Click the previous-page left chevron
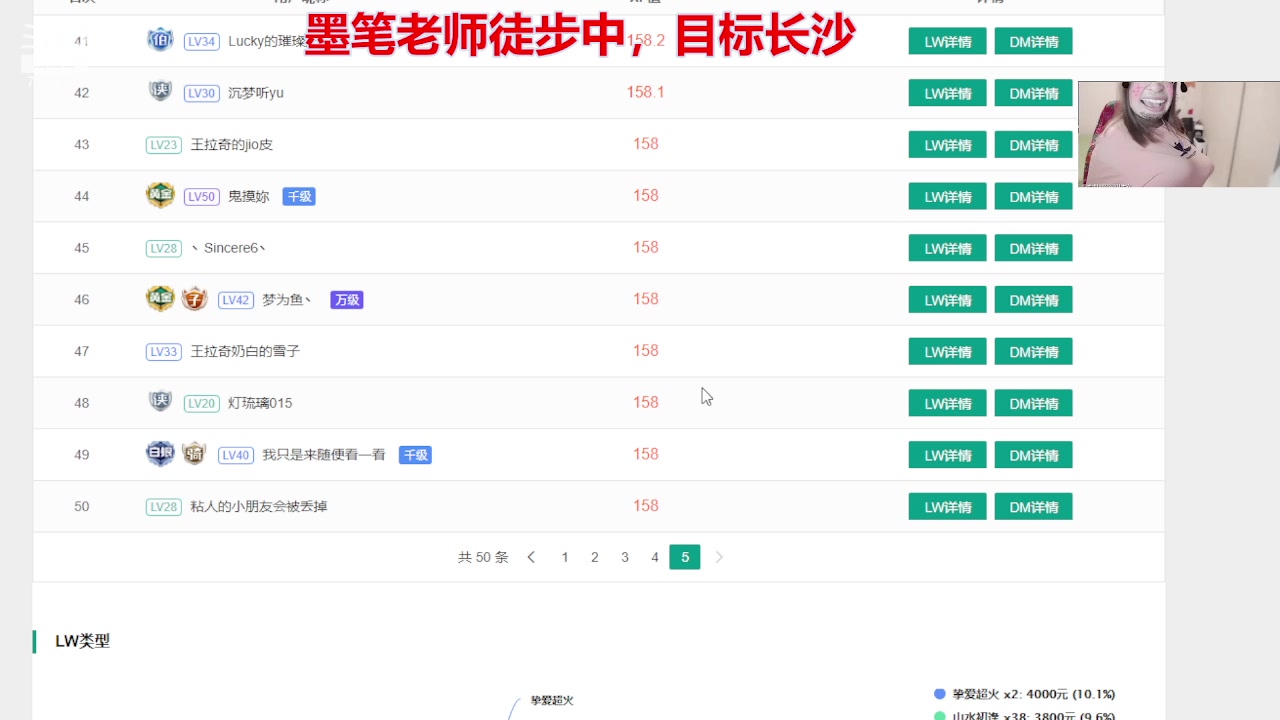The height and width of the screenshot is (720, 1280). point(531,557)
